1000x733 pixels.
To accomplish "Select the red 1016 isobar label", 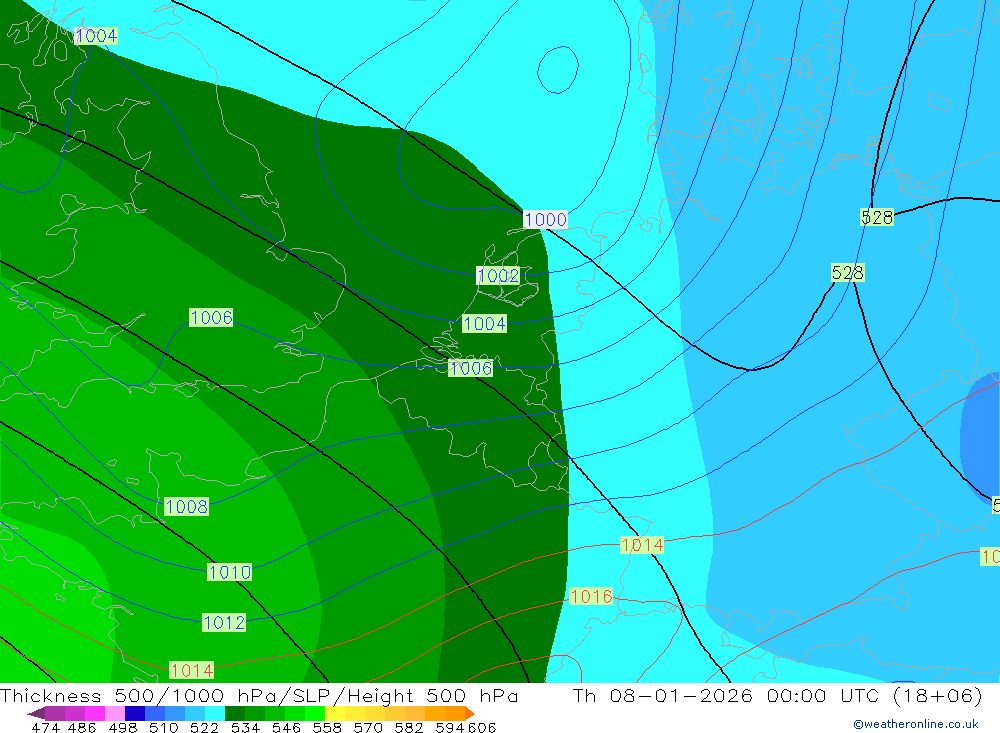I will 591,596.
